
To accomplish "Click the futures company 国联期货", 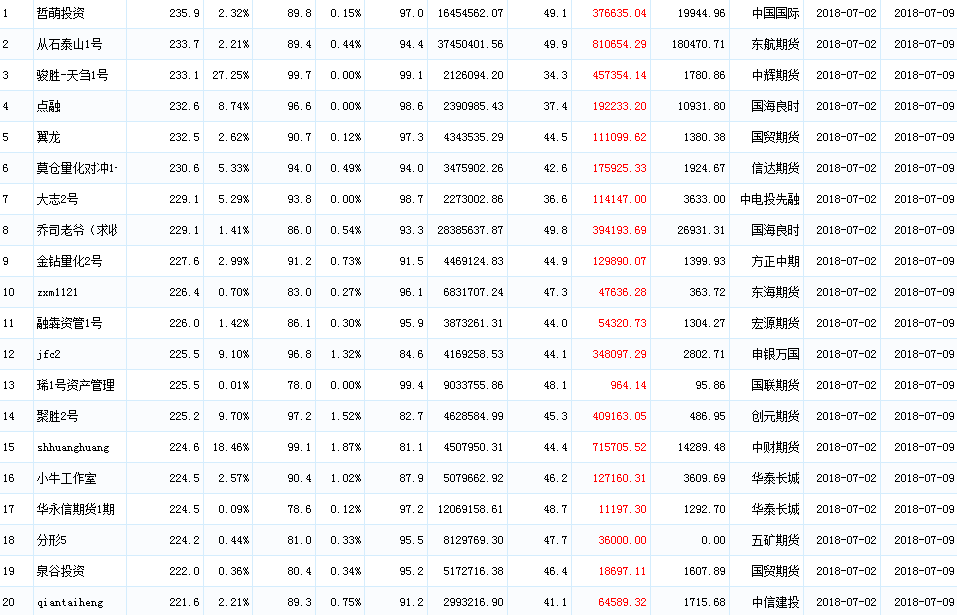I will coord(775,385).
